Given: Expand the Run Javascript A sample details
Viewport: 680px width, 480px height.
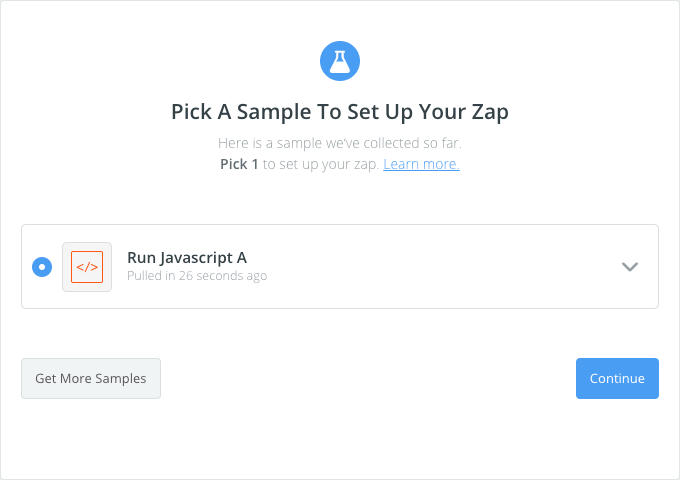Looking at the screenshot, I should tap(630, 267).
